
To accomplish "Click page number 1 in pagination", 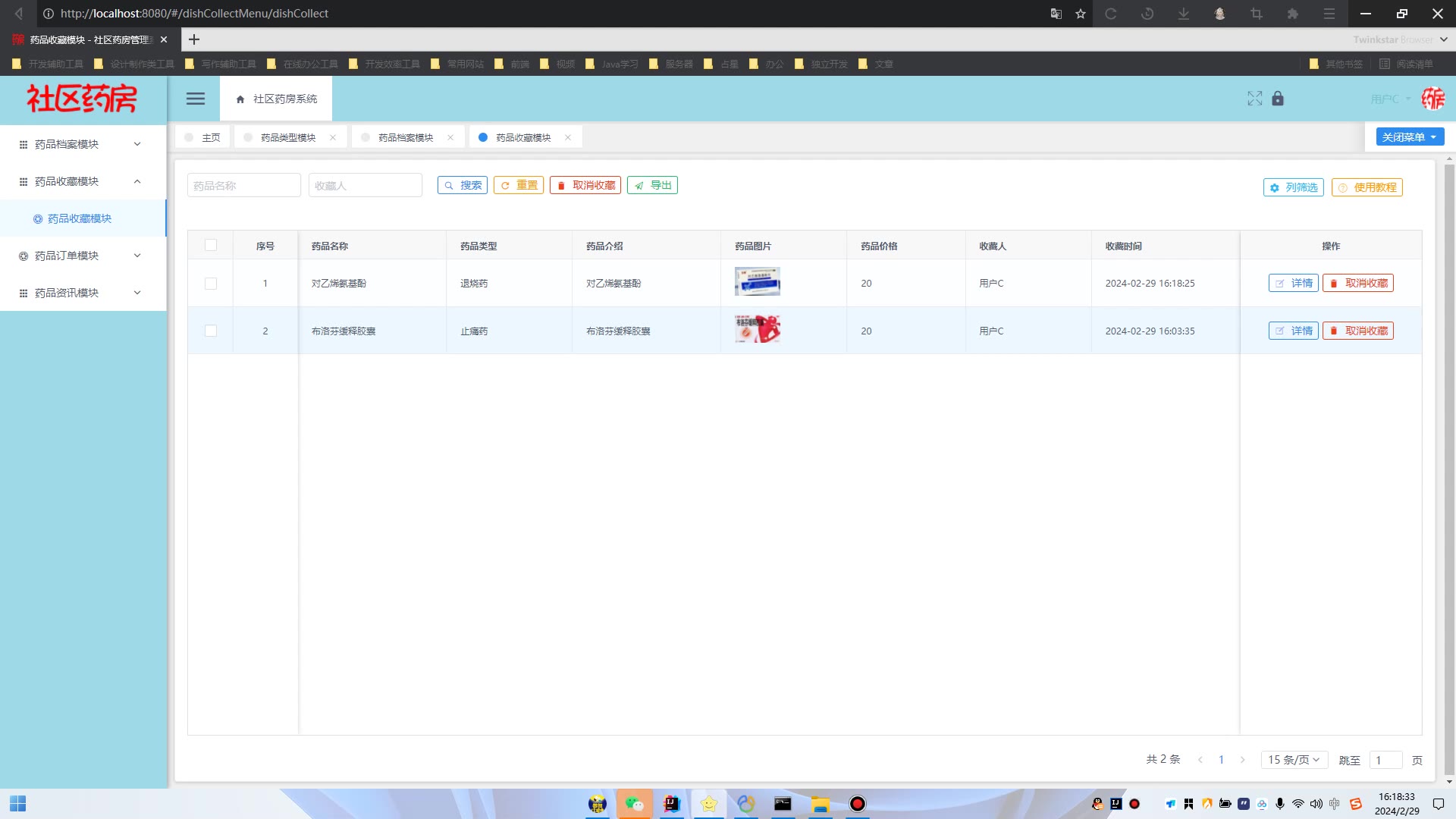I will click(x=1221, y=759).
